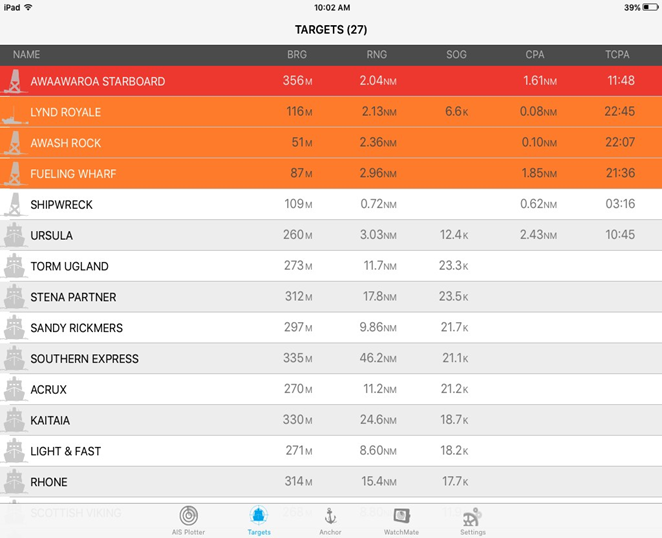Click the 21.2K speed for ACRUX
The image size is (662, 538).
pos(454,389)
